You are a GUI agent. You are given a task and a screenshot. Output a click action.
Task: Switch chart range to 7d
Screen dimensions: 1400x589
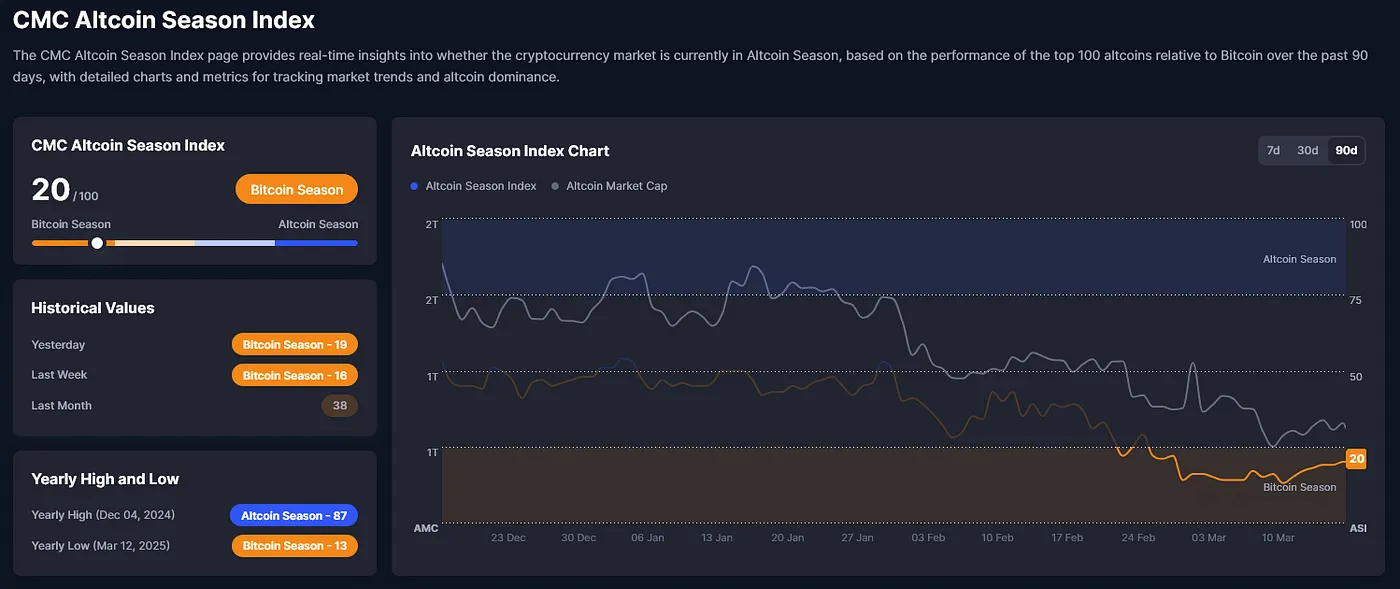(1273, 150)
